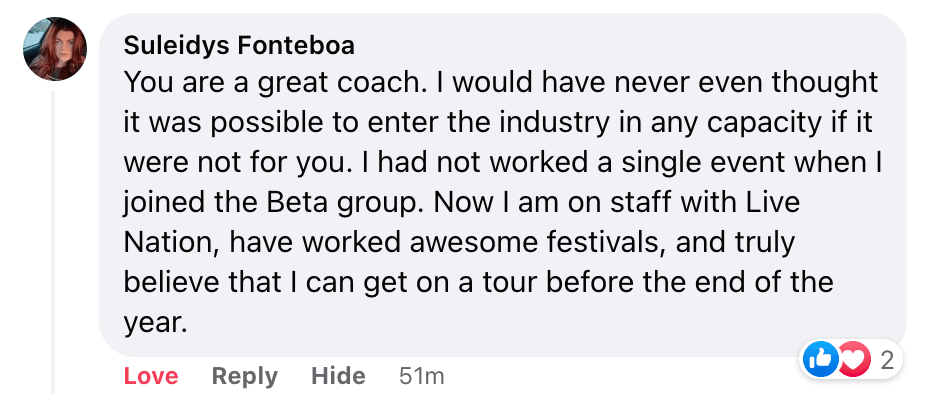934x394 pixels.
Task: Click the gray comment bubble body
Action: click(x=503, y=185)
